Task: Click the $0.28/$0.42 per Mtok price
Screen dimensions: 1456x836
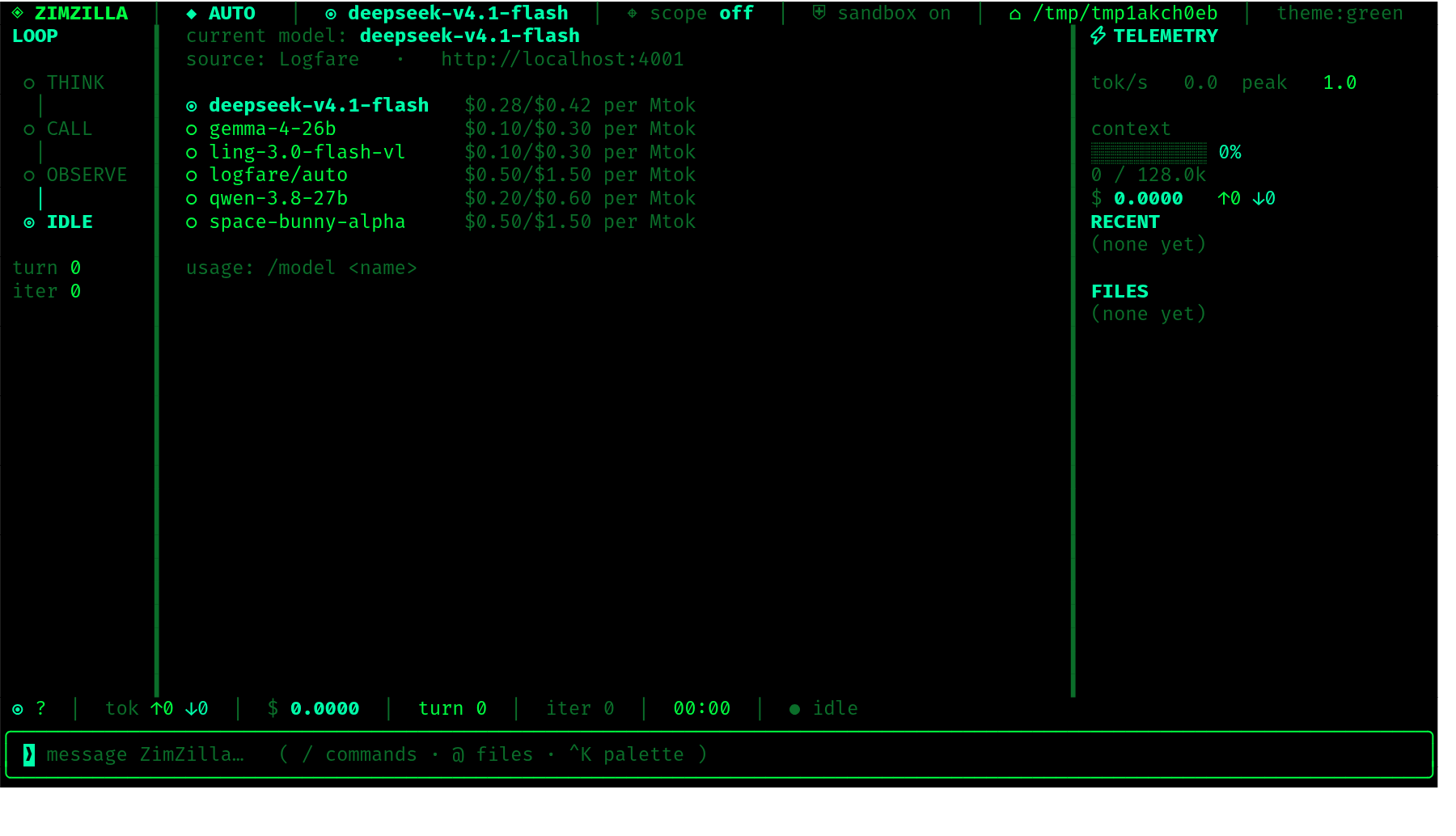Action: tap(580, 105)
